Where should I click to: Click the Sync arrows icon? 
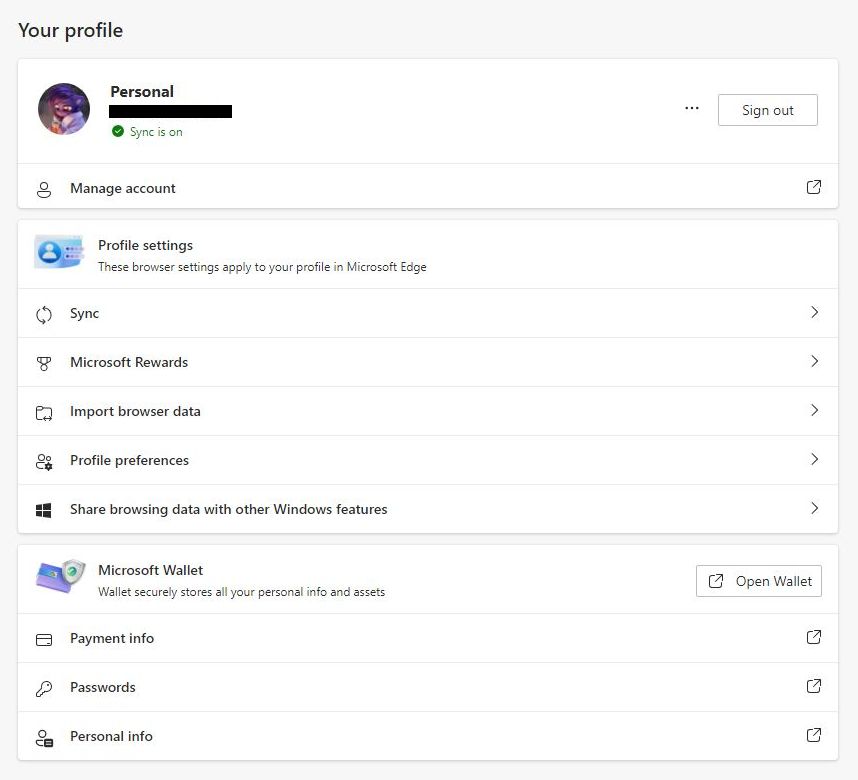click(x=44, y=315)
